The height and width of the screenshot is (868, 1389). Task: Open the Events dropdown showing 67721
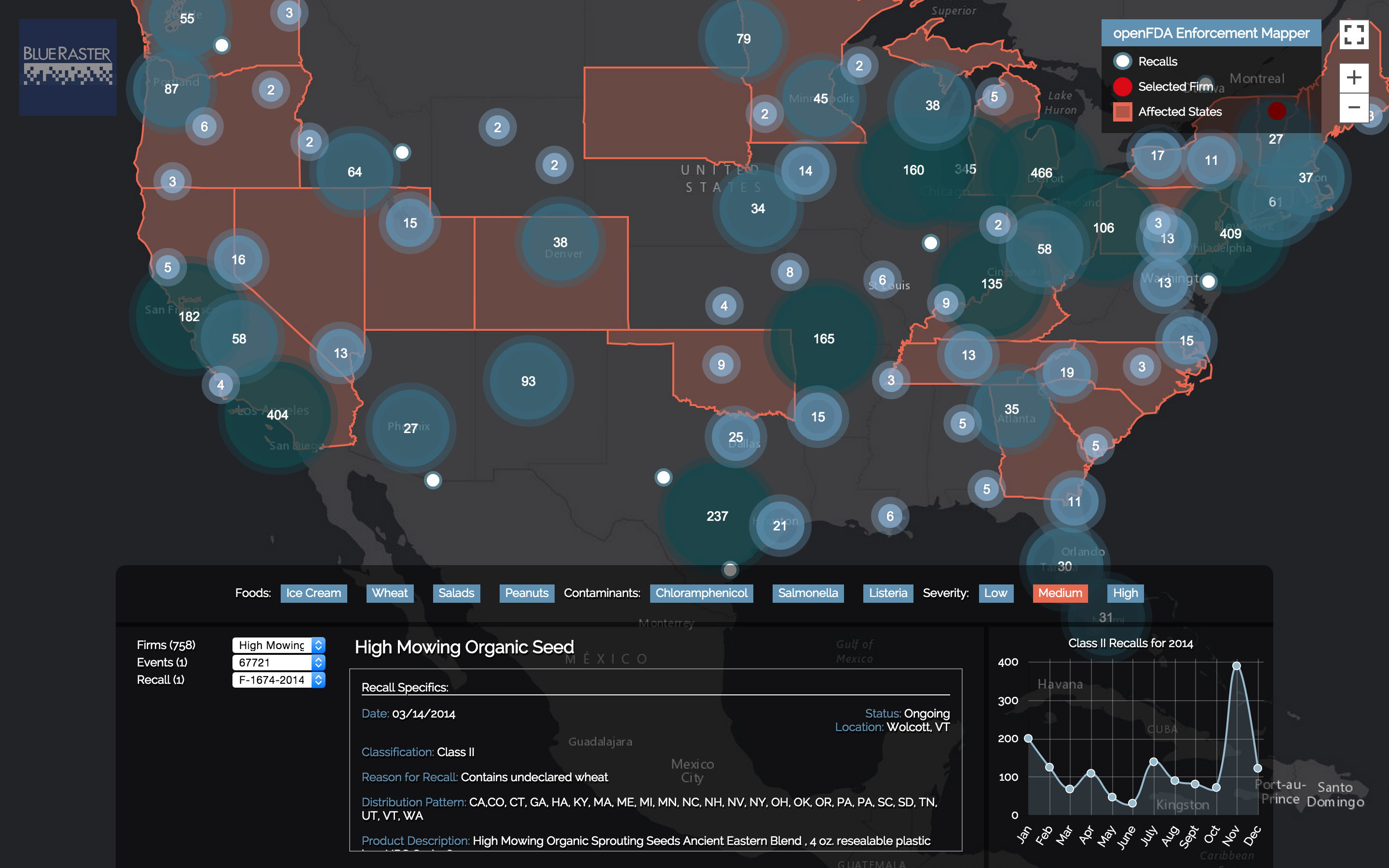[x=279, y=663]
